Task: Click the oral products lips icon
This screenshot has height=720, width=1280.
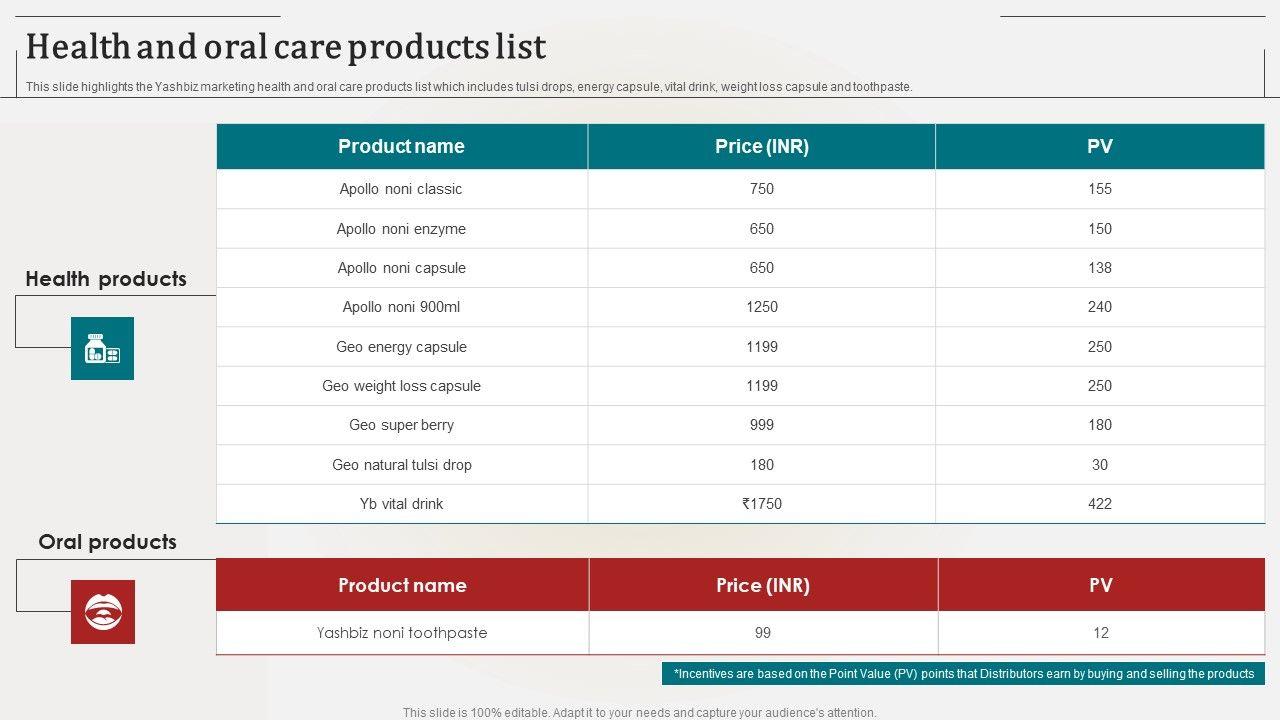Action: pyautogui.click(x=102, y=612)
